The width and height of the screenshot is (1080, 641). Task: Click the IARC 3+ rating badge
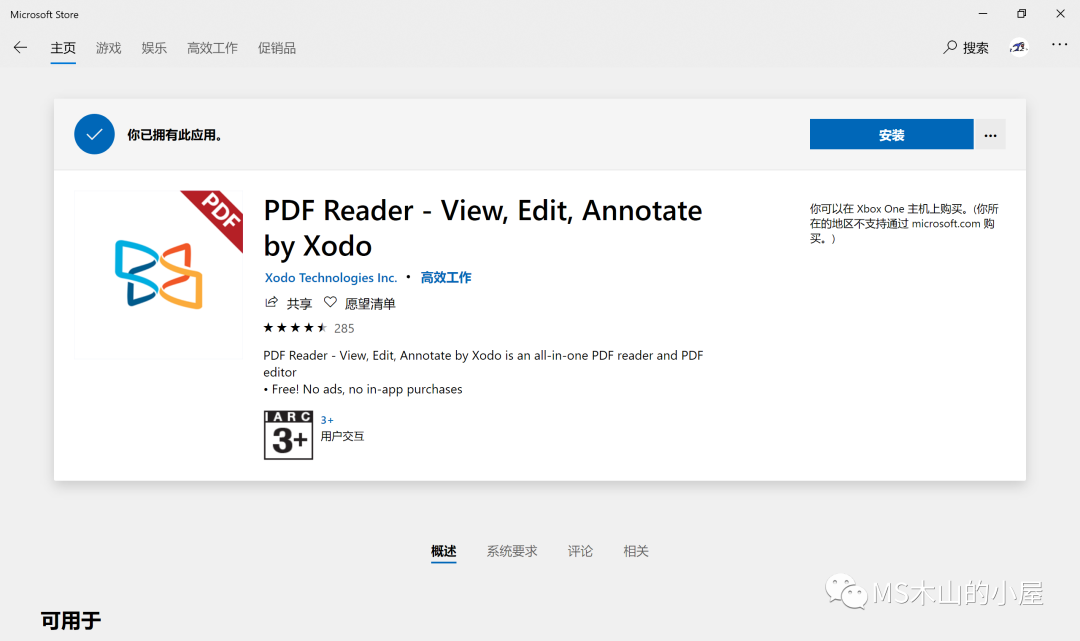288,435
